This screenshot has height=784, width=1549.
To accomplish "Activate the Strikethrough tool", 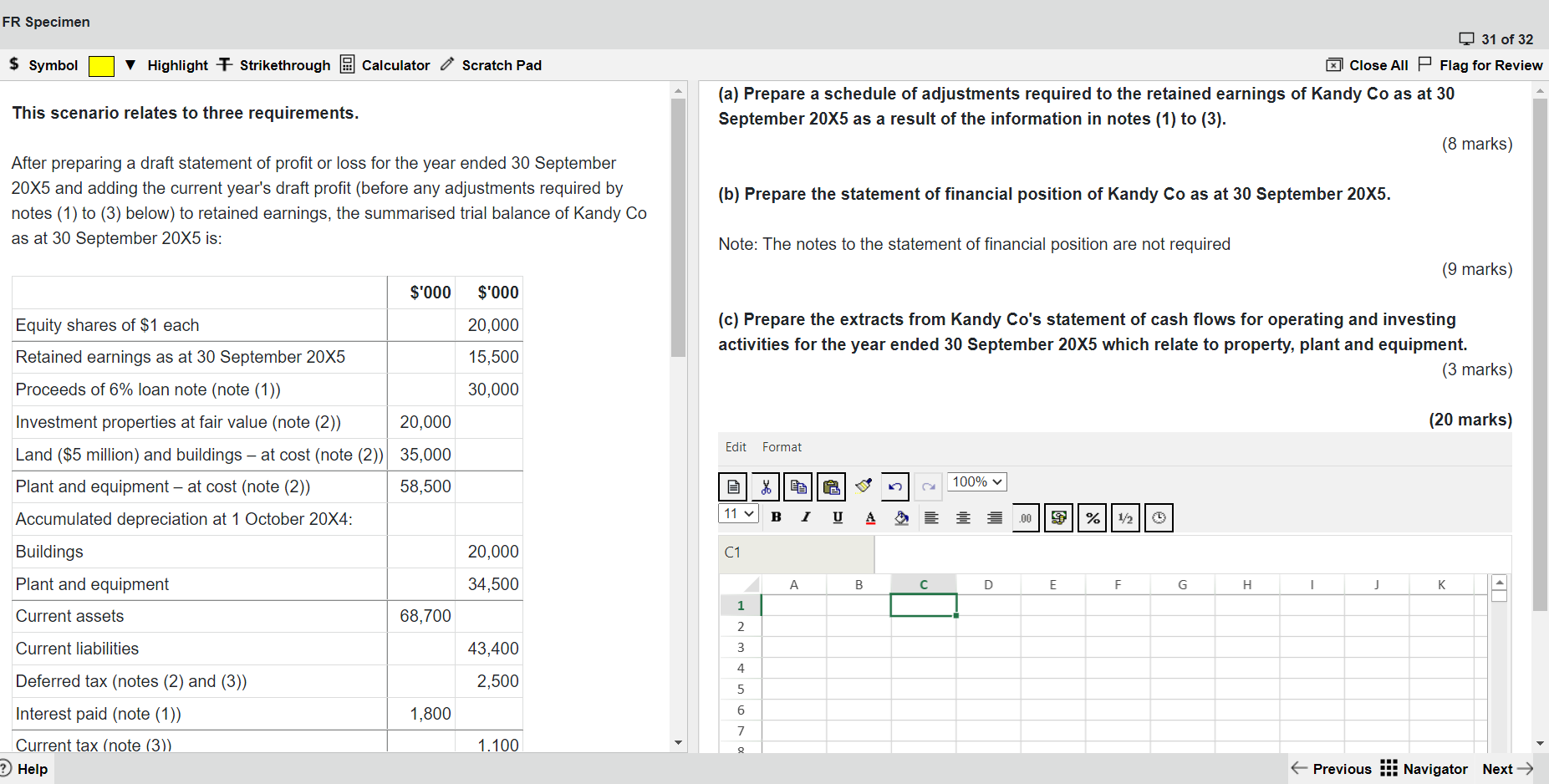I will (x=274, y=65).
